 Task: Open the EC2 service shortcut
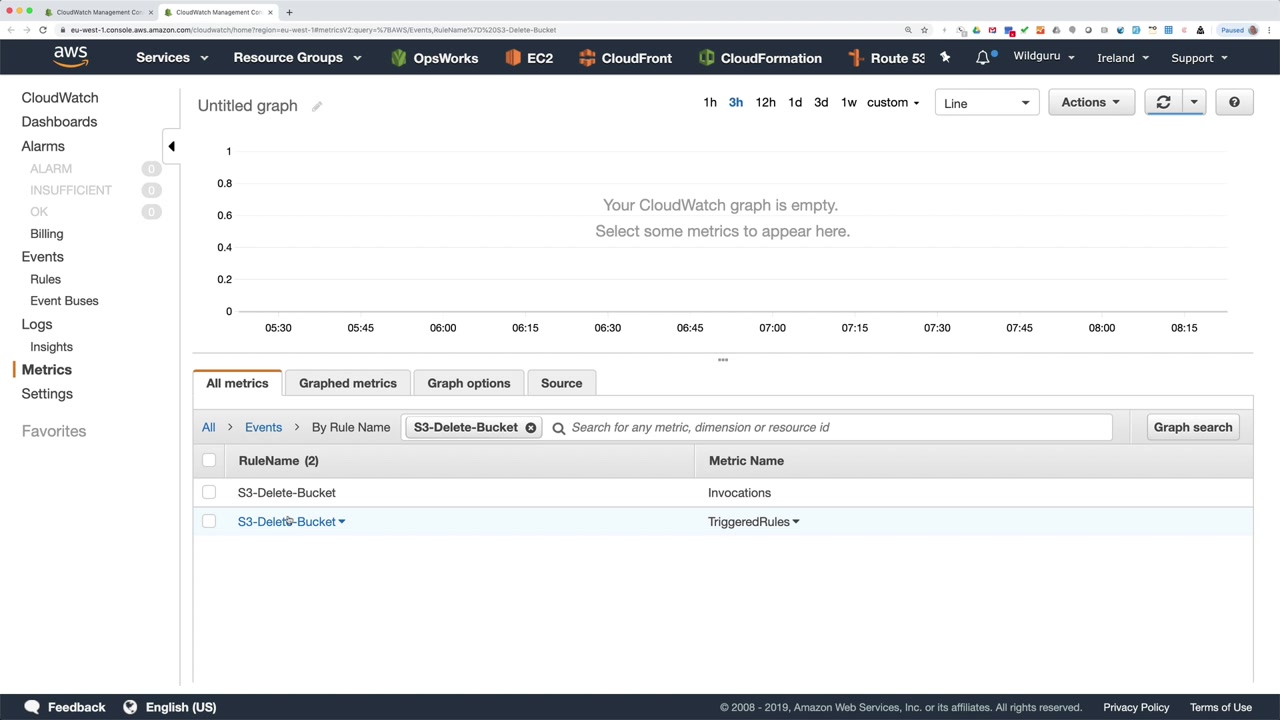click(529, 58)
